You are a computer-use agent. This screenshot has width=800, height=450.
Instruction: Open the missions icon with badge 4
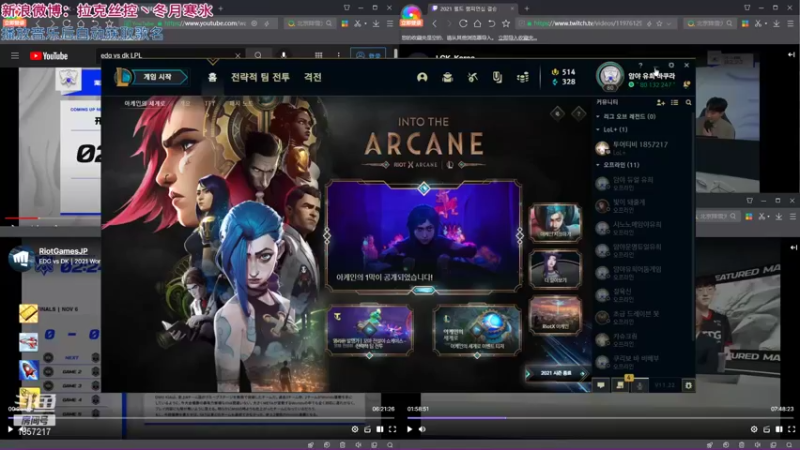pos(620,384)
